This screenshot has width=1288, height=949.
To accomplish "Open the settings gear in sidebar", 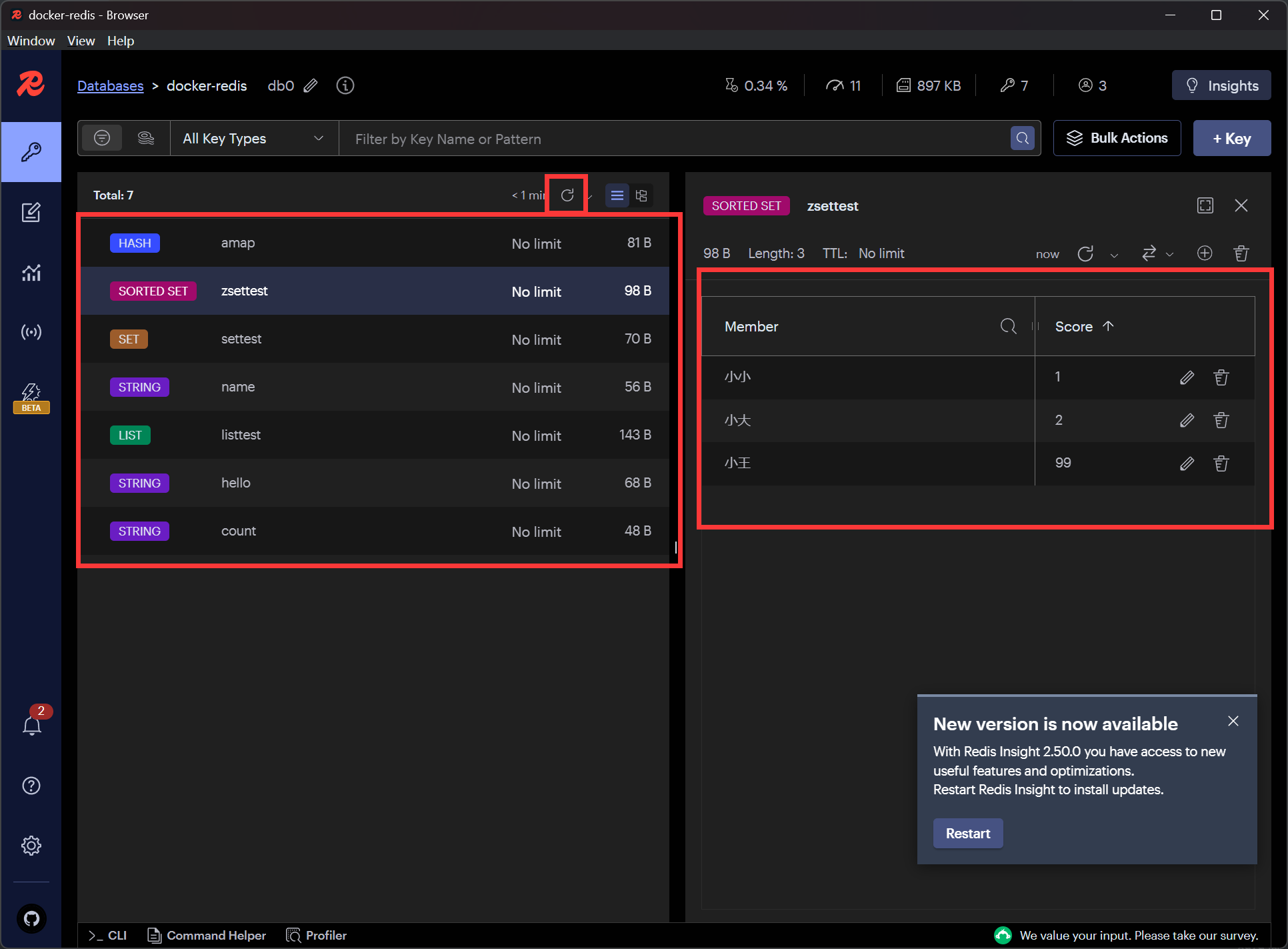I will click(x=31, y=846).
